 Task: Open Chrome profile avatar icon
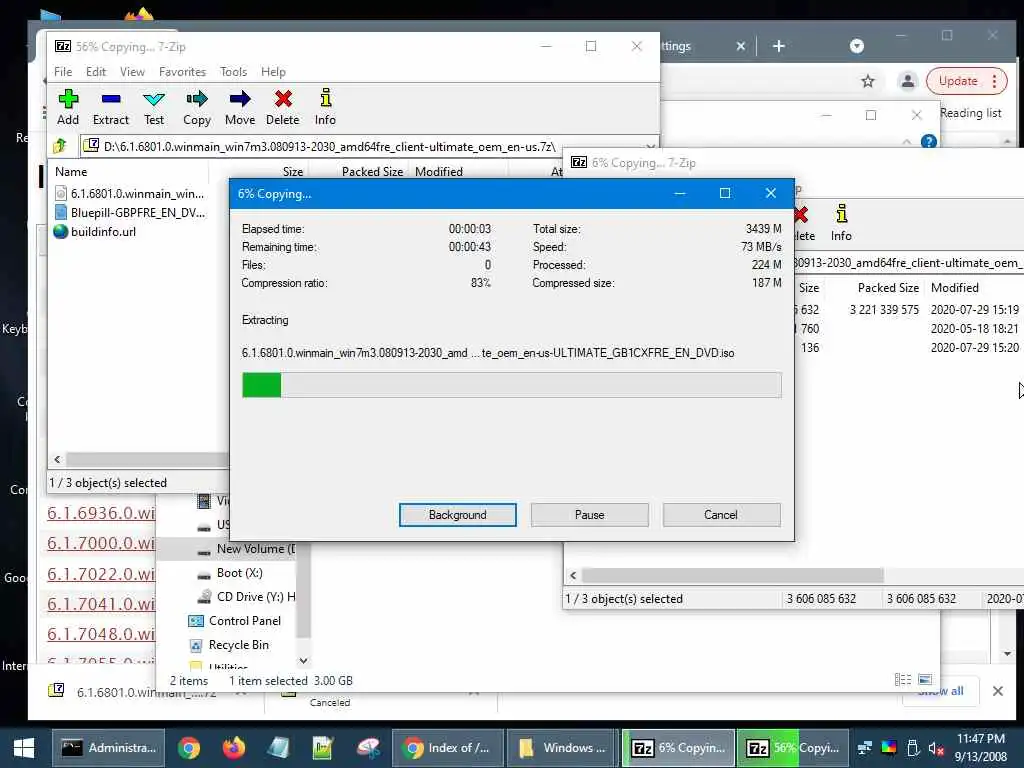pyautogui.click(x=907, y=81)
